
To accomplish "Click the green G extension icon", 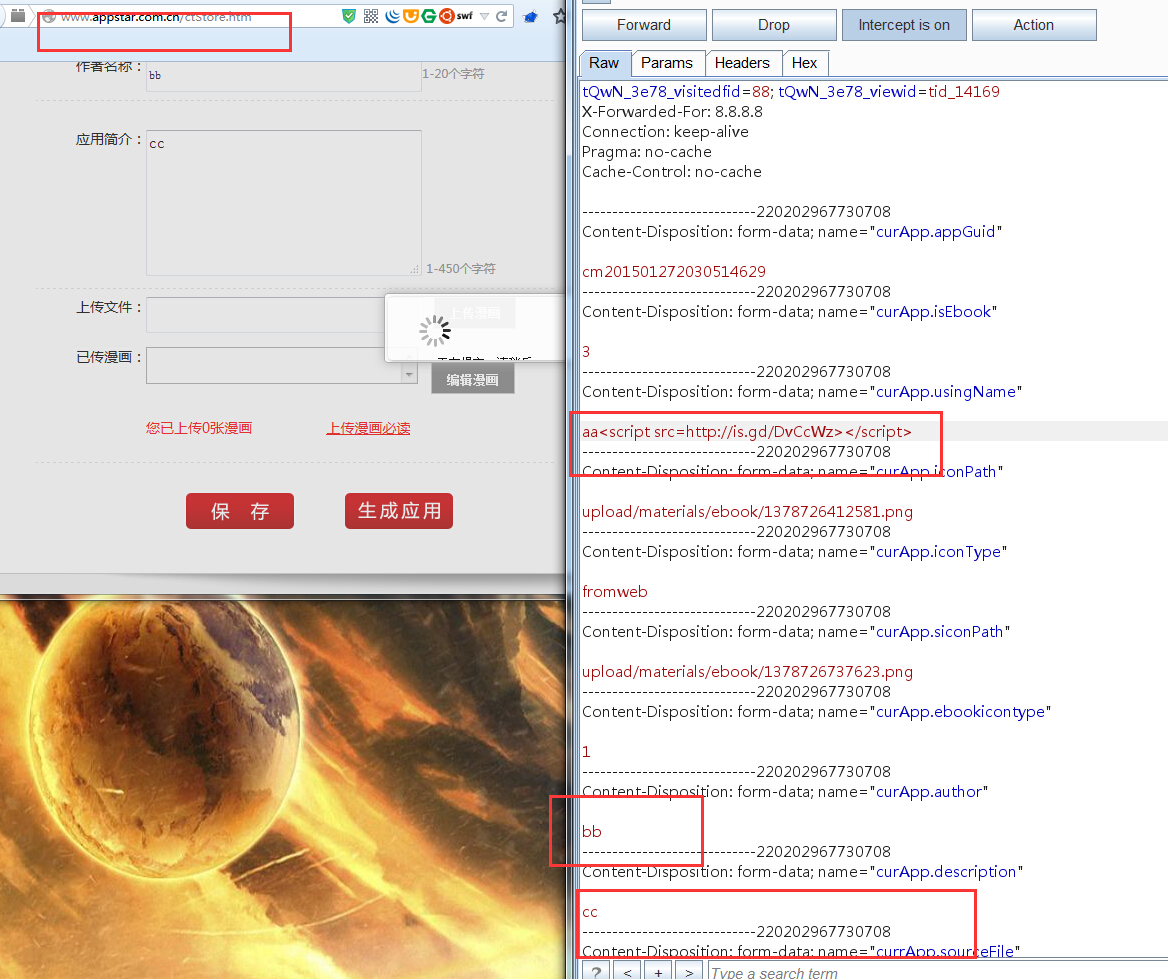I will click(x=428, y=16).
